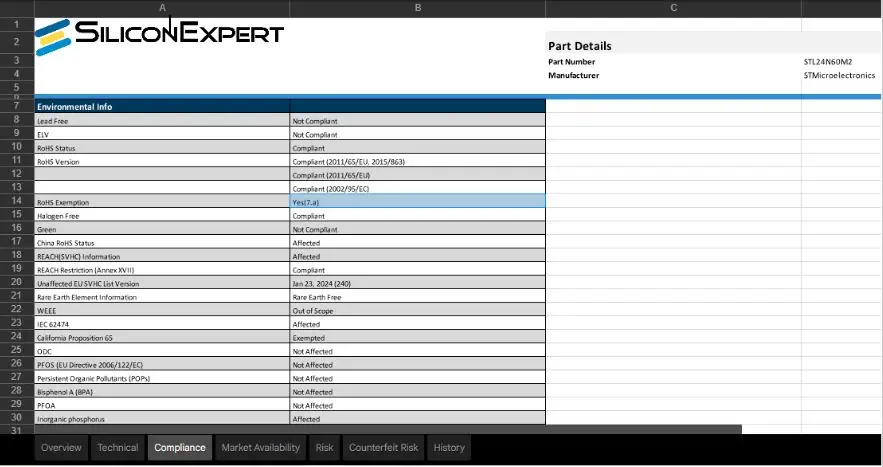The image size is (883, 467).
Task: Select the 'RoHS Version' cell
Action: coord(162,161)
